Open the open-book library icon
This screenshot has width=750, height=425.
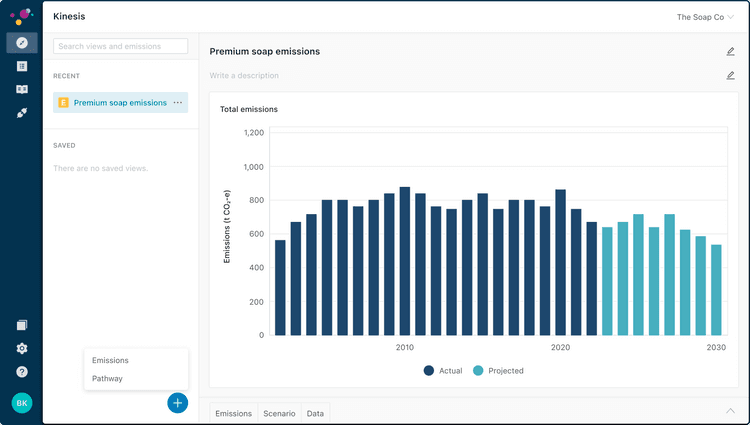pyautogui.click(x=22, y=89)
